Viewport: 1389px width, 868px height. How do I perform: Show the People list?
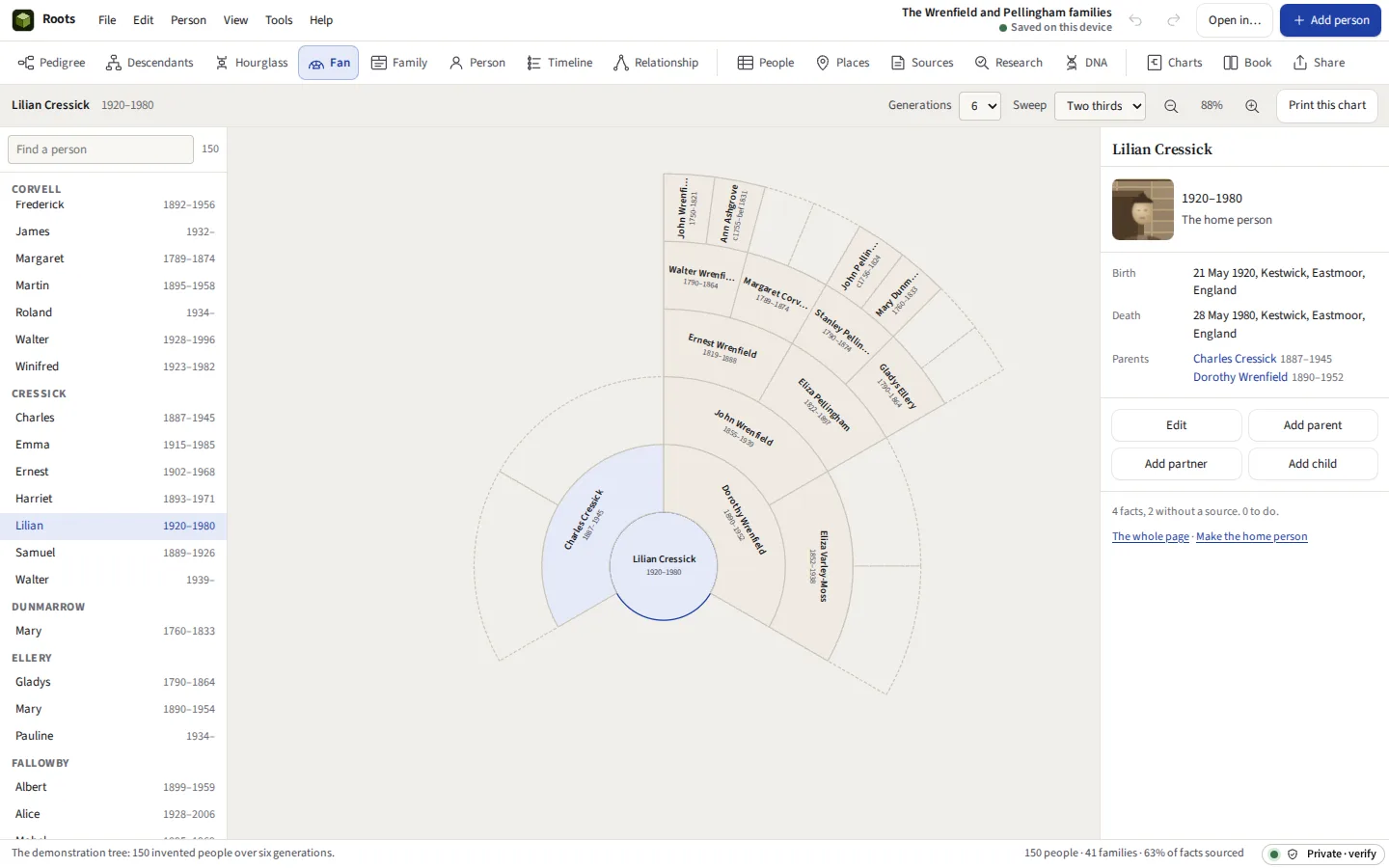[766, 63]
